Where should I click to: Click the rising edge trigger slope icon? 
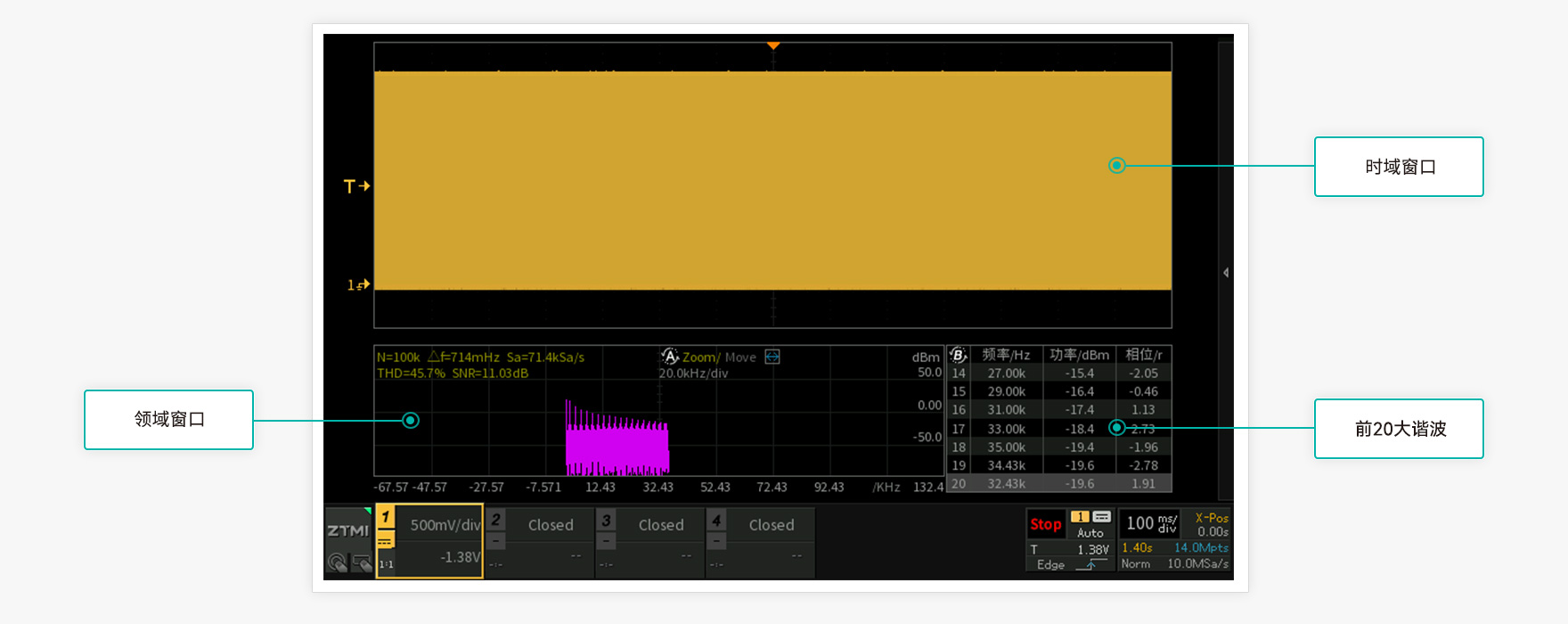click(x=1090, y=564)
